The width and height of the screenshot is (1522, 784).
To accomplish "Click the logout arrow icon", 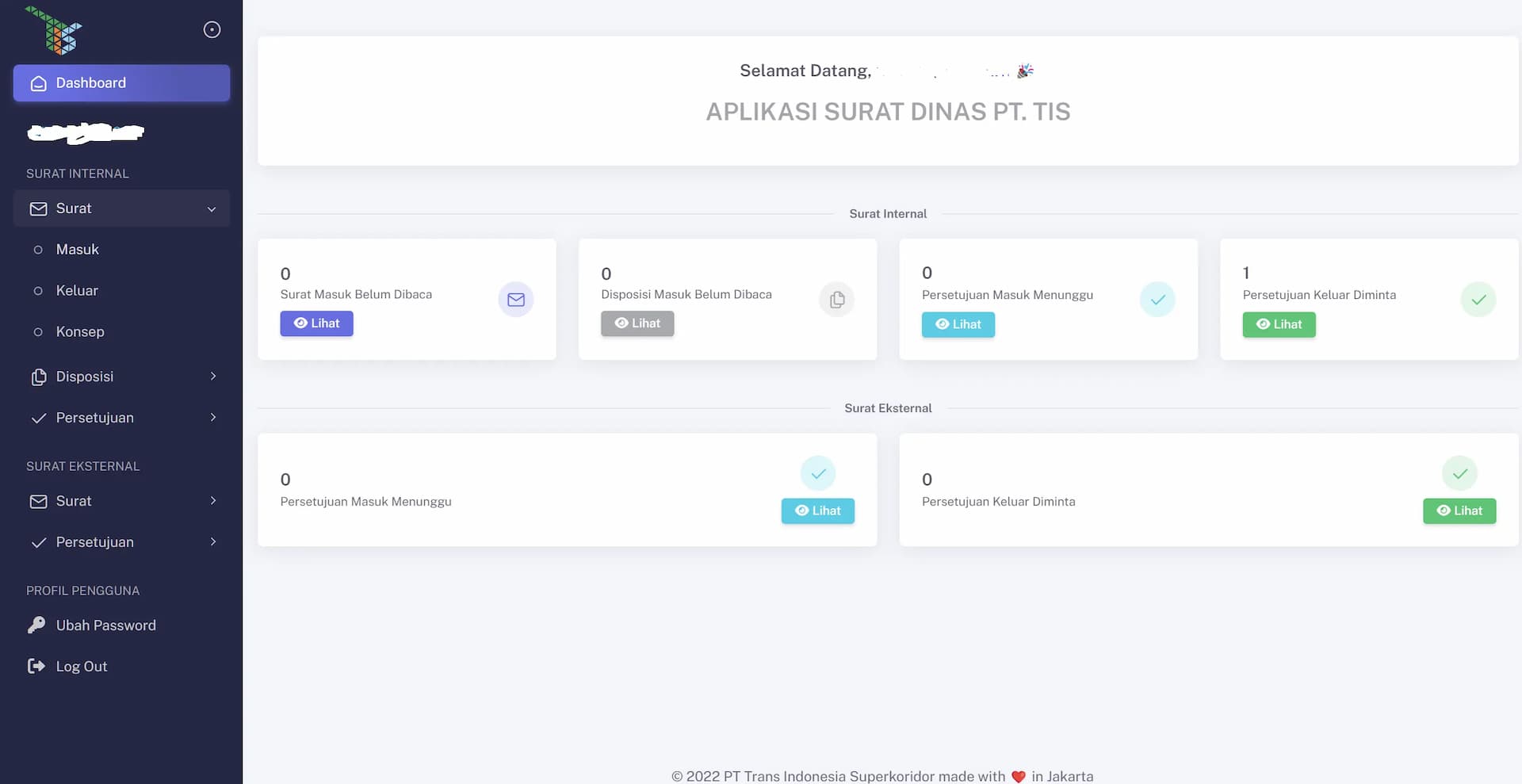I will coord(36,667).
